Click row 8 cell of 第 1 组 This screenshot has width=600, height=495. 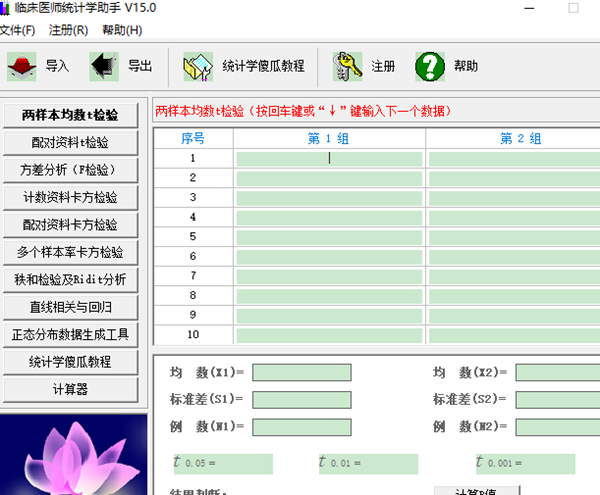(329, 296)
